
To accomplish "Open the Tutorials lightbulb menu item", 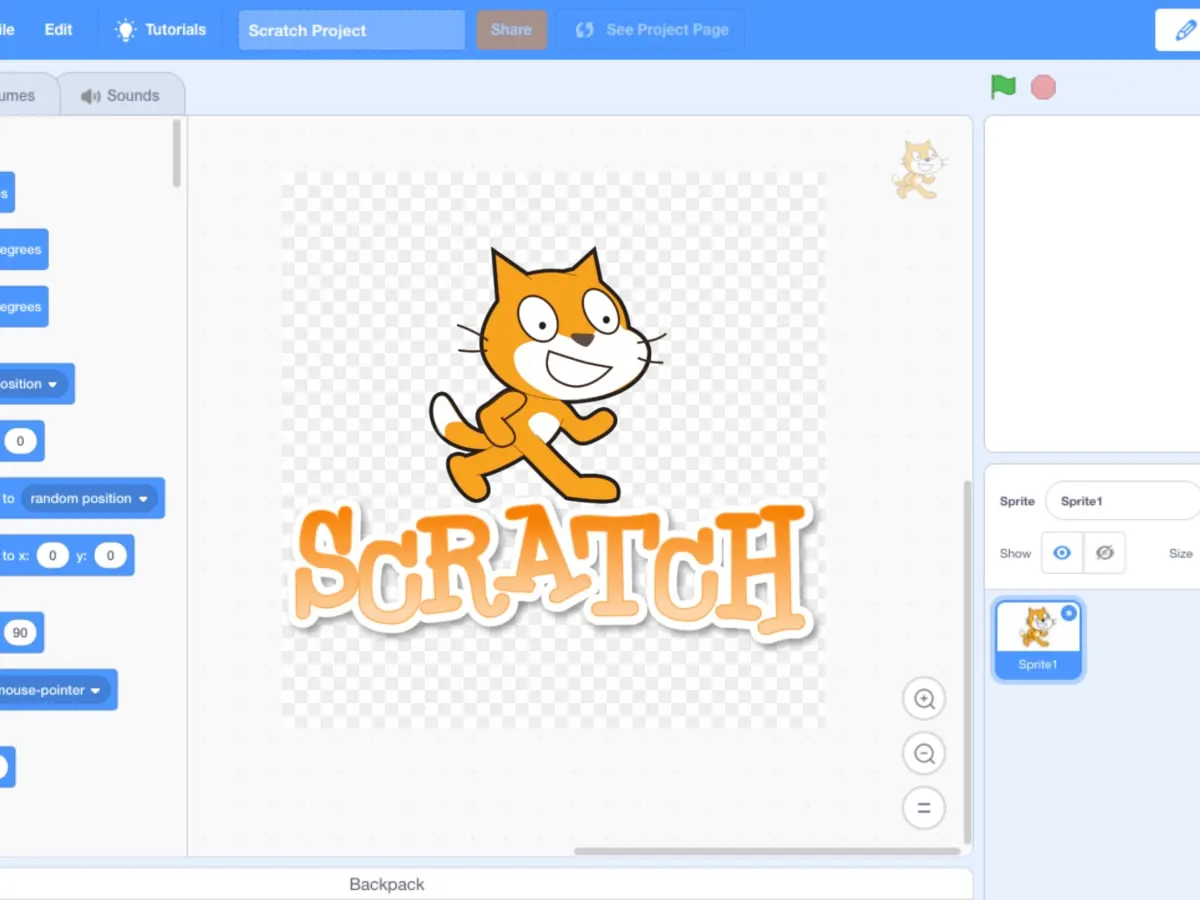I will [161, 30].
